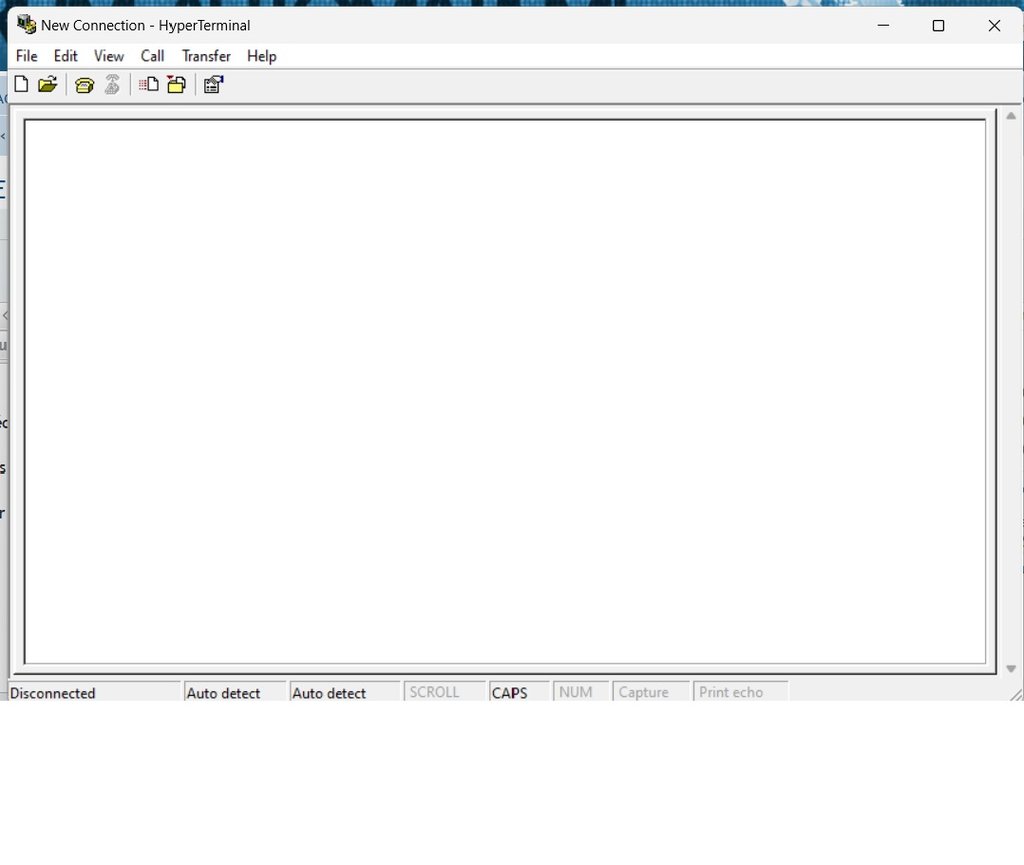Viewport: 1024px width, 865px height.
Task: Open the Transfer menu
Action: point(206,56)
